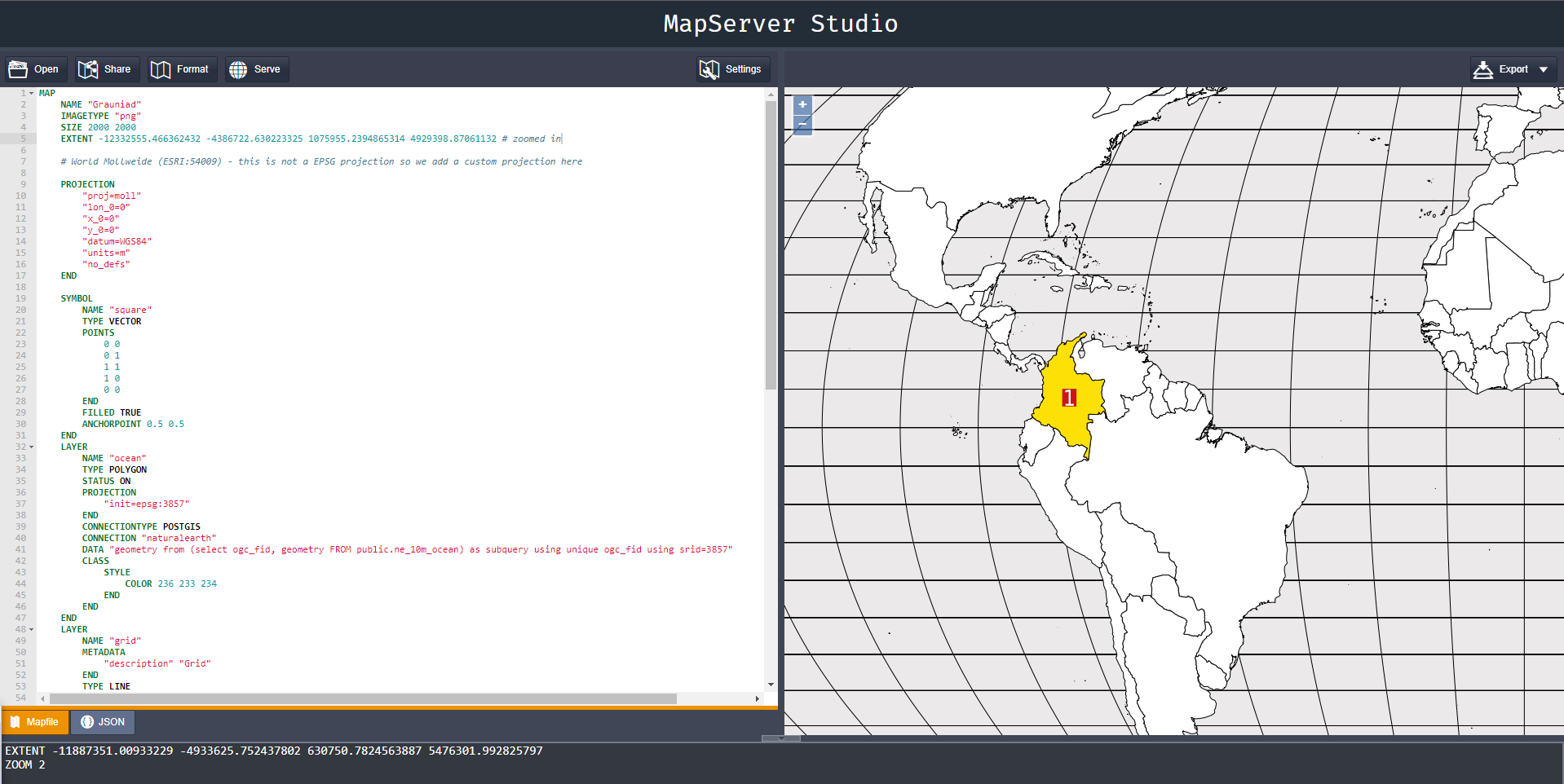Image resolution: width=1564 pixels, height=784 pixels.
Task: Expand the Export dropdown arrow
Action: (1544, 69)
